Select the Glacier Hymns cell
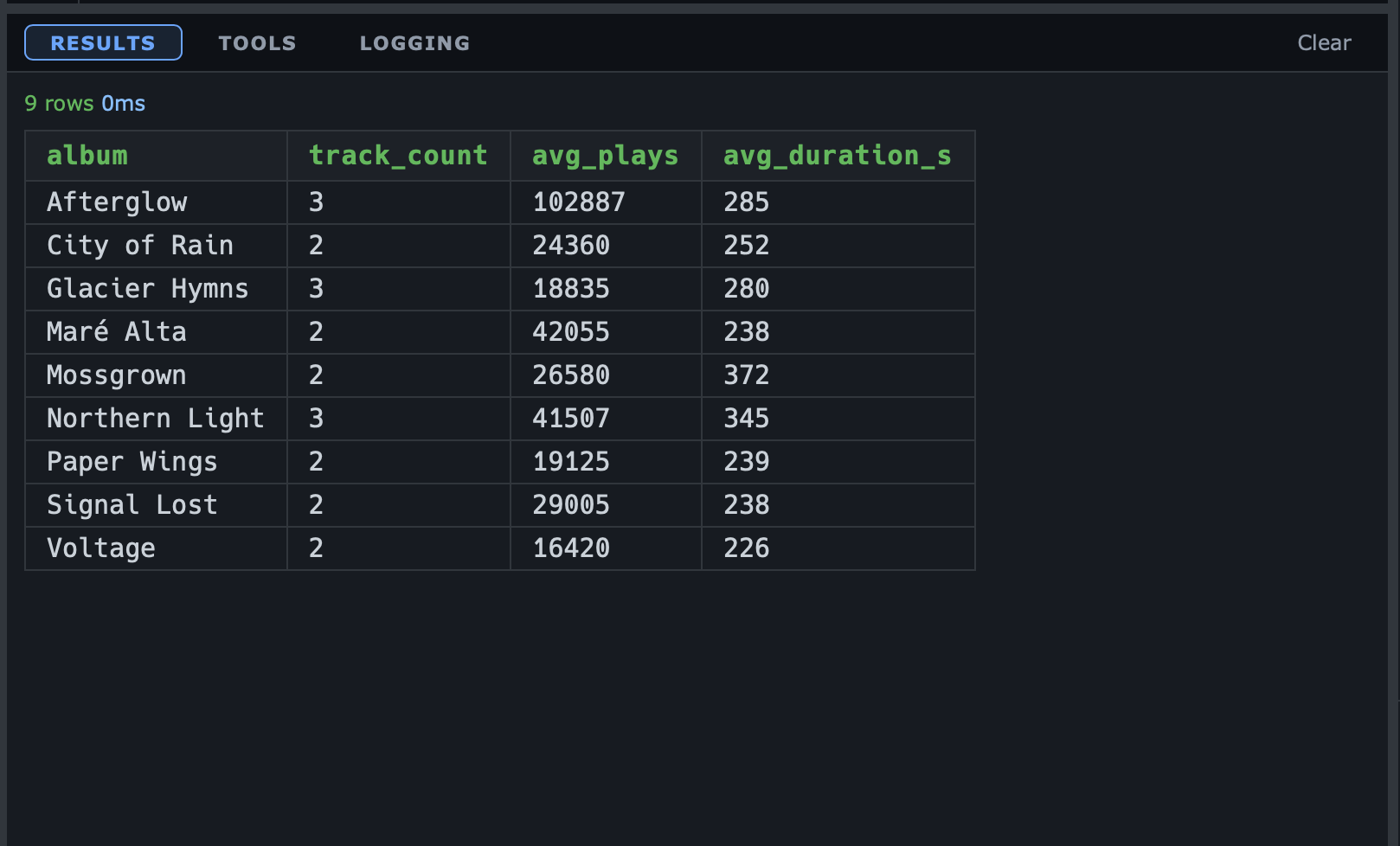The image size is (1400, 846). 157,289
